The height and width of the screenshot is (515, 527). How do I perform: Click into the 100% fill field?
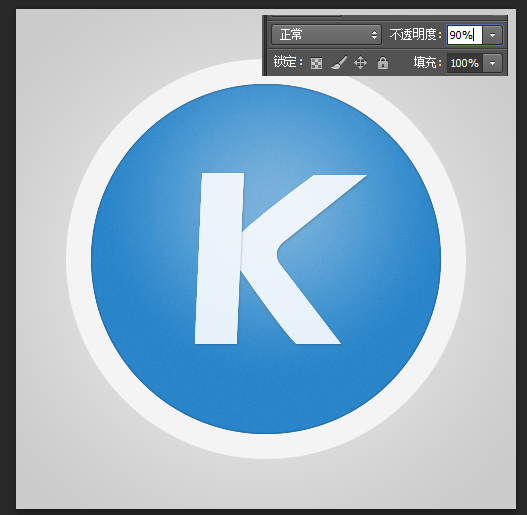click(464, 63)
